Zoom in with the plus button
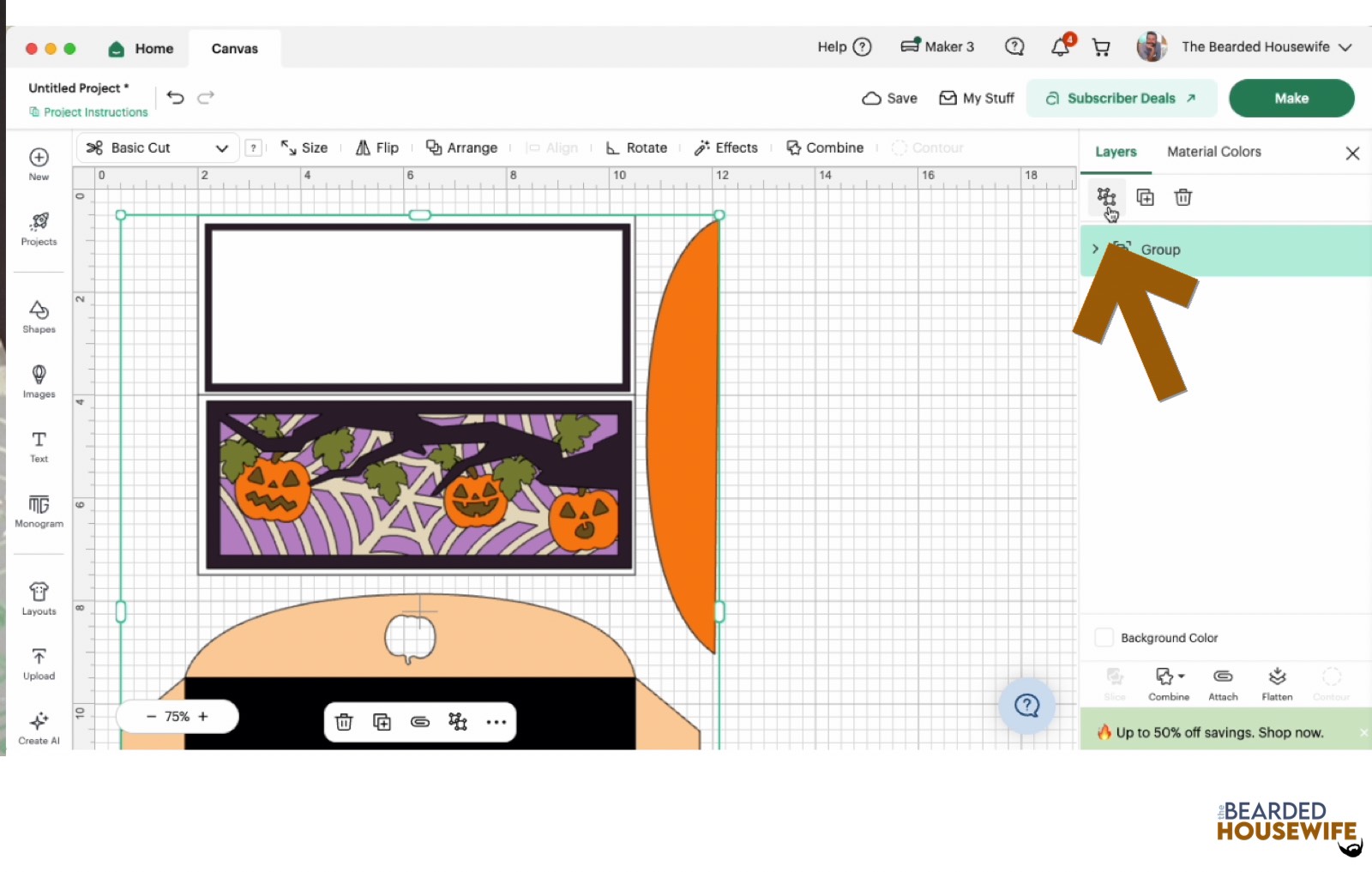 click(203, 717)
